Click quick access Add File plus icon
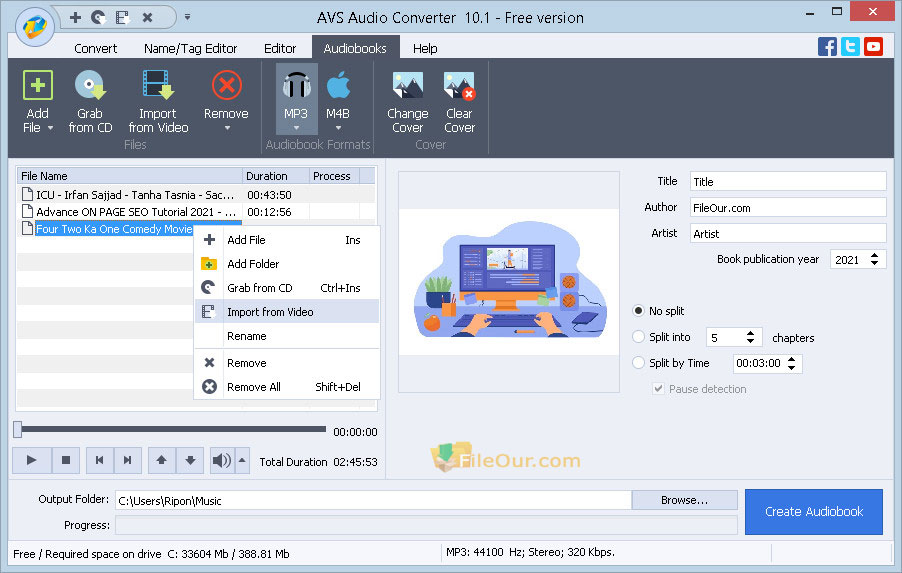Viewport: 902px width, 573px height. click(x=75, y=17)
